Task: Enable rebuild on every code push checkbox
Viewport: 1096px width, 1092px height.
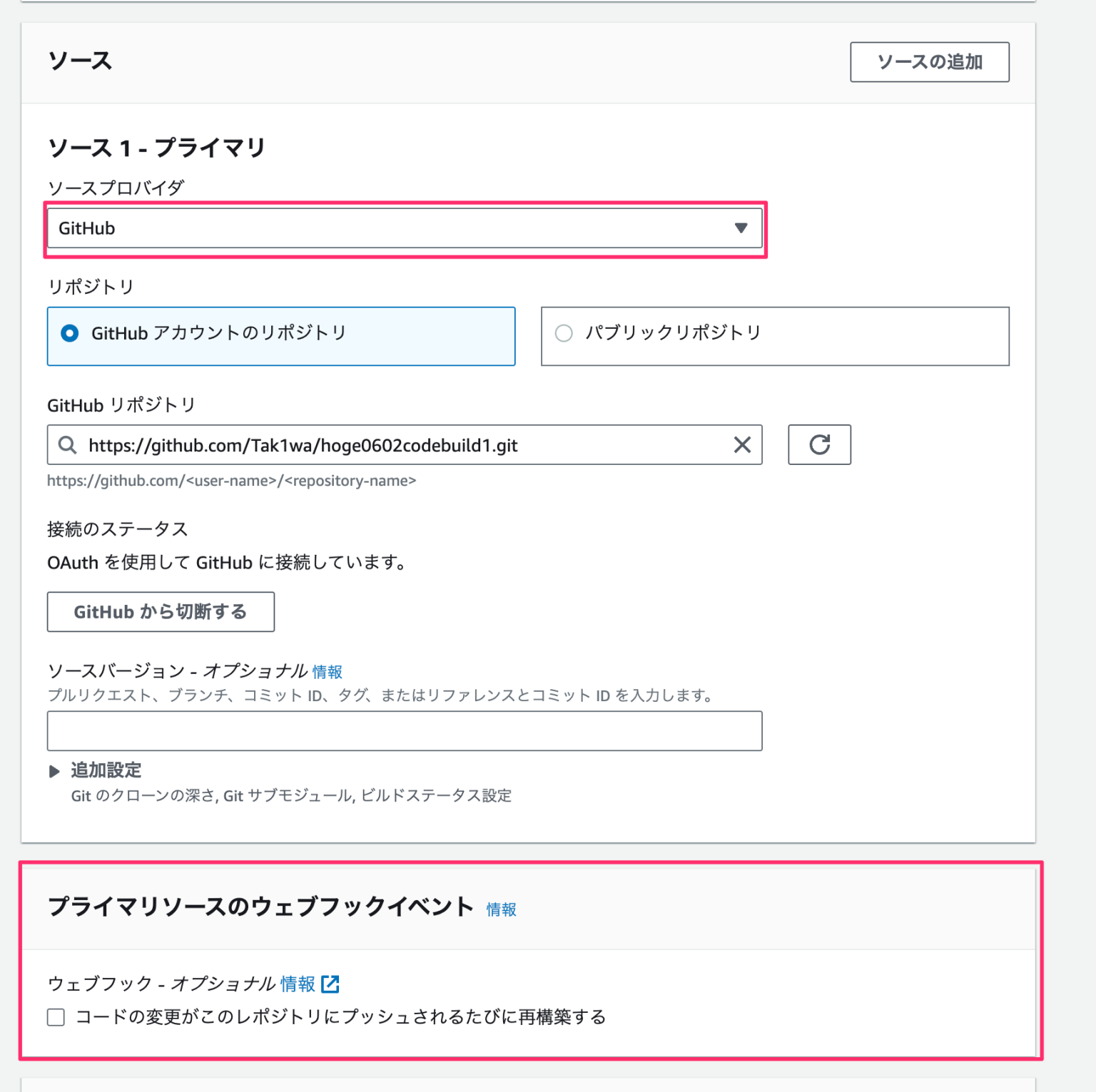Action: [56, 1018]
